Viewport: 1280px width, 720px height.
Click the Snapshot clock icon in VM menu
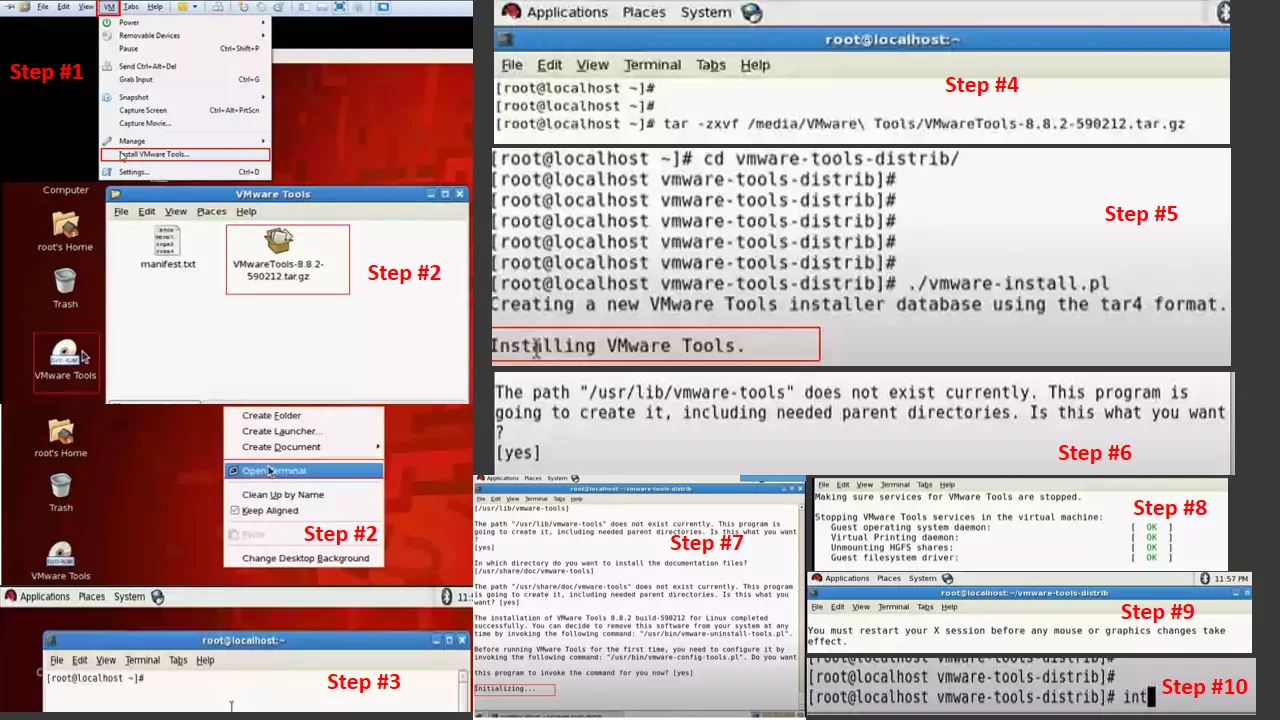pos(107,97)
